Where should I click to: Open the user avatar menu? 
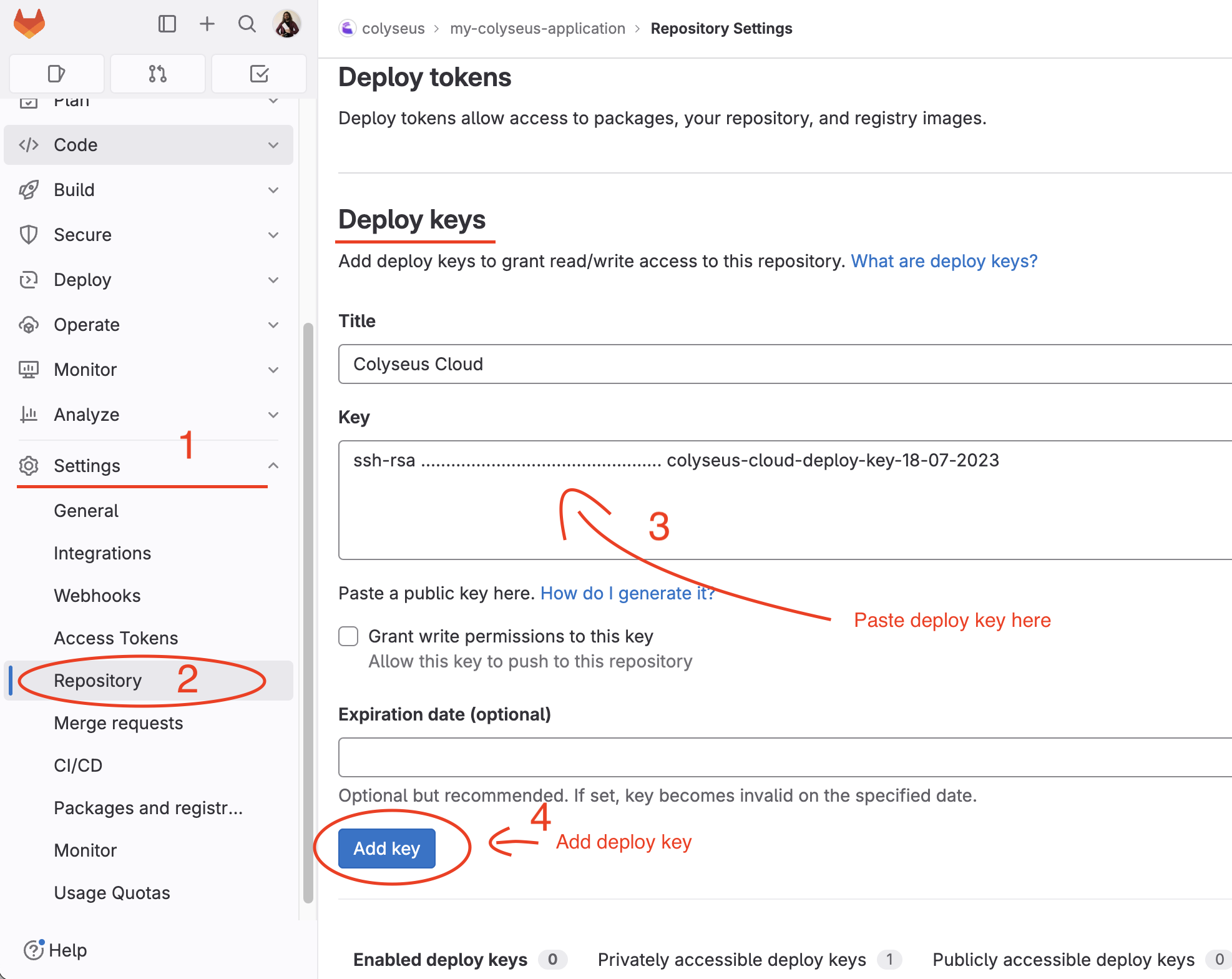click(x=287, y=24)
